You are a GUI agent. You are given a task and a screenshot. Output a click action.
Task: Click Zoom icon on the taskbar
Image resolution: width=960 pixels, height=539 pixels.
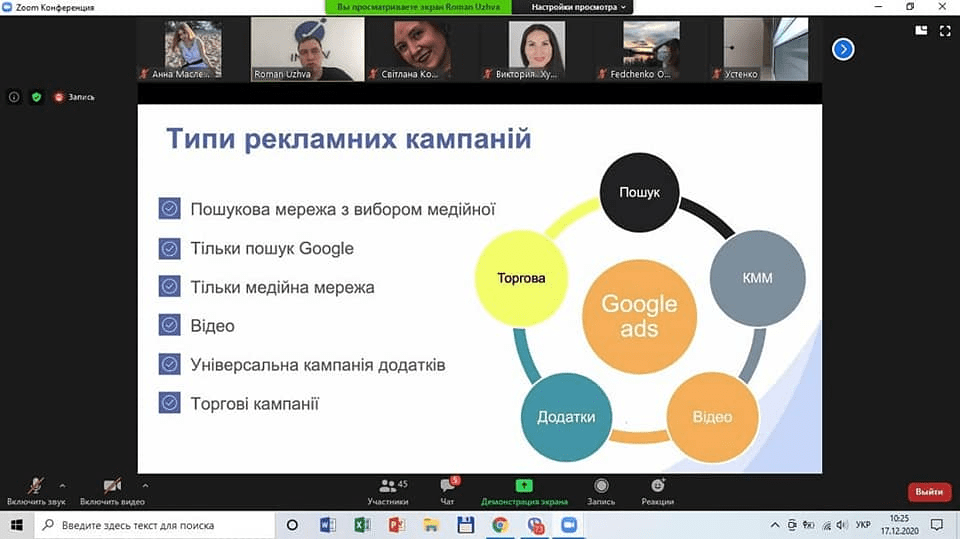[569, 525]
